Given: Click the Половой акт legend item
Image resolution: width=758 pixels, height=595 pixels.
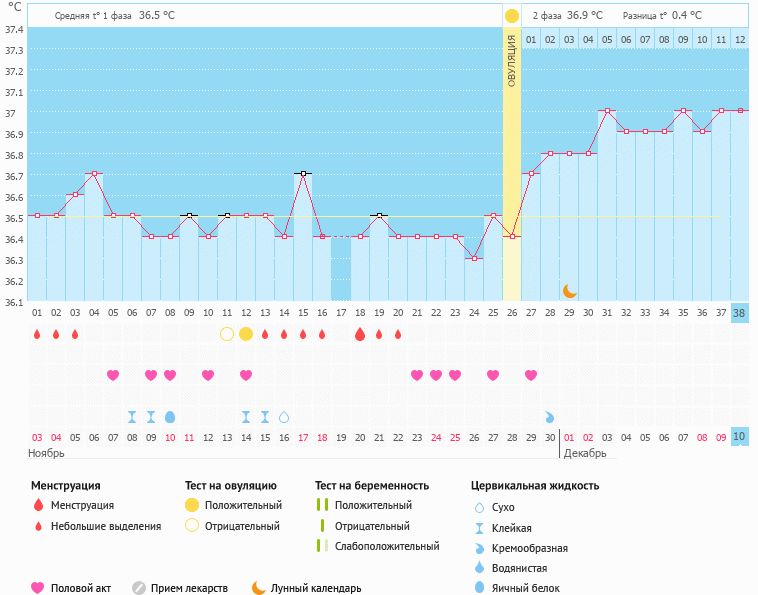Looking at the screenshot, I should [x=74, y=588].
